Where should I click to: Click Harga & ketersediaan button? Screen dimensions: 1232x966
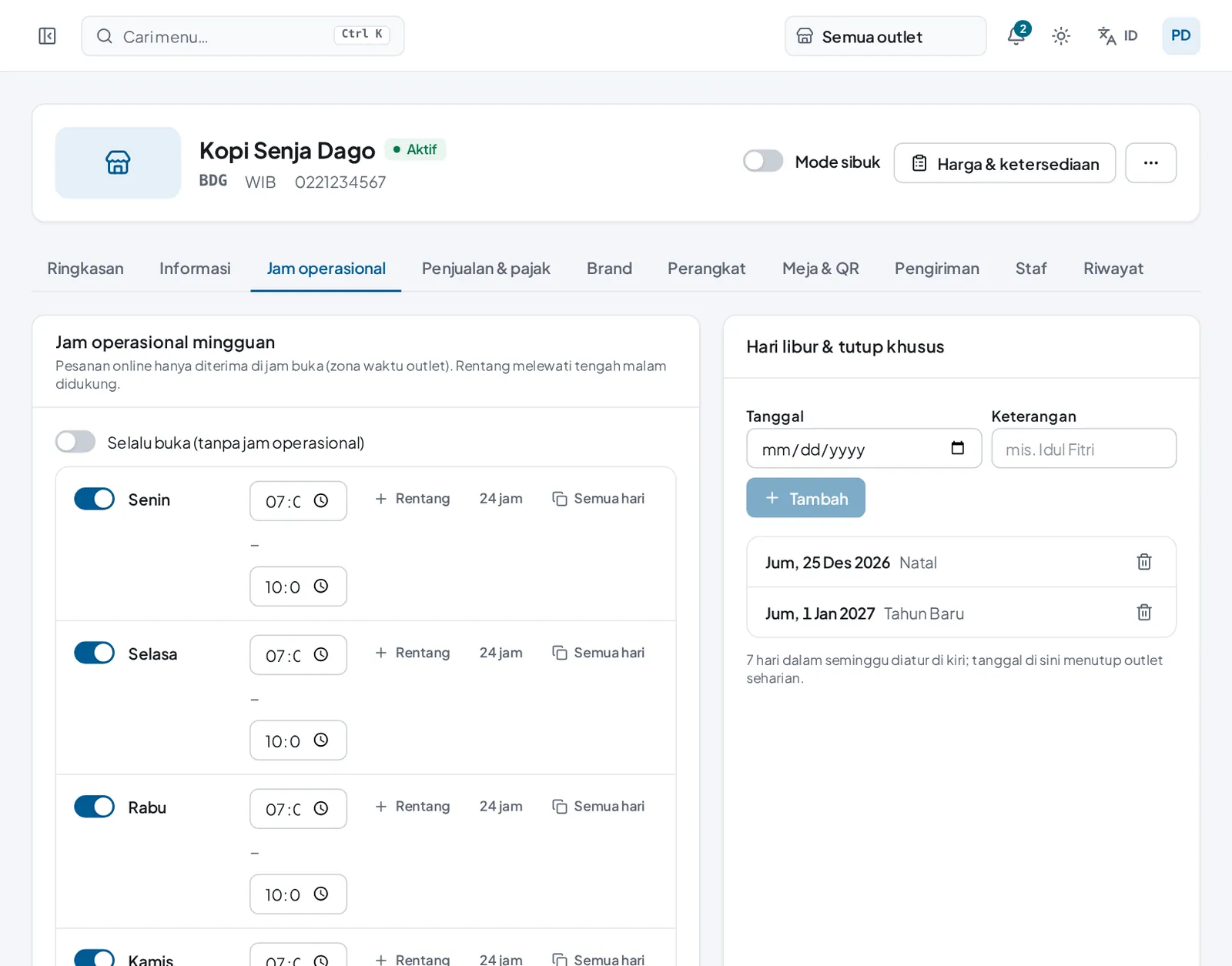tap(1005, 163)
